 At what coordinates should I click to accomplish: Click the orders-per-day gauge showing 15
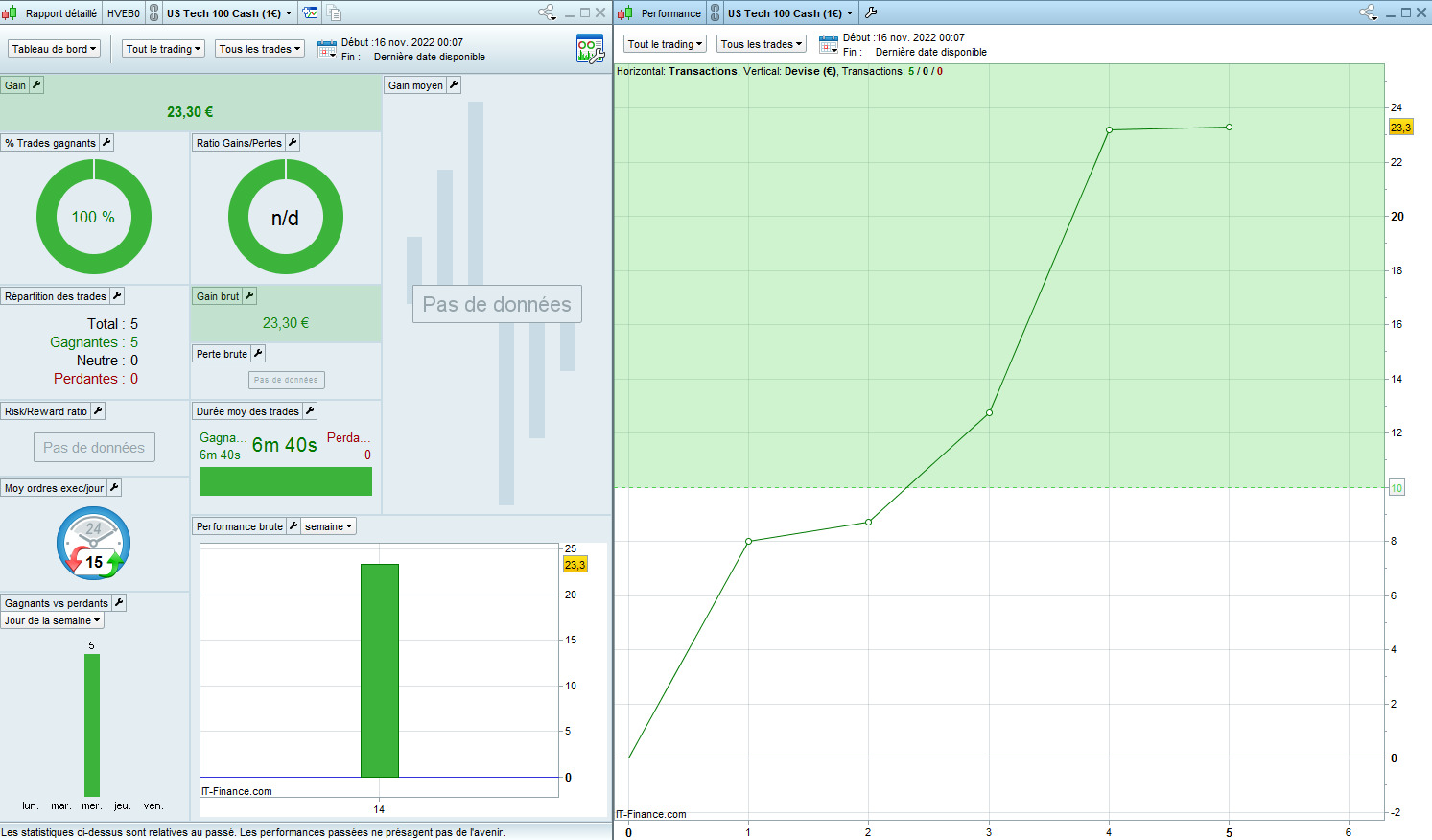click(93, 544)
